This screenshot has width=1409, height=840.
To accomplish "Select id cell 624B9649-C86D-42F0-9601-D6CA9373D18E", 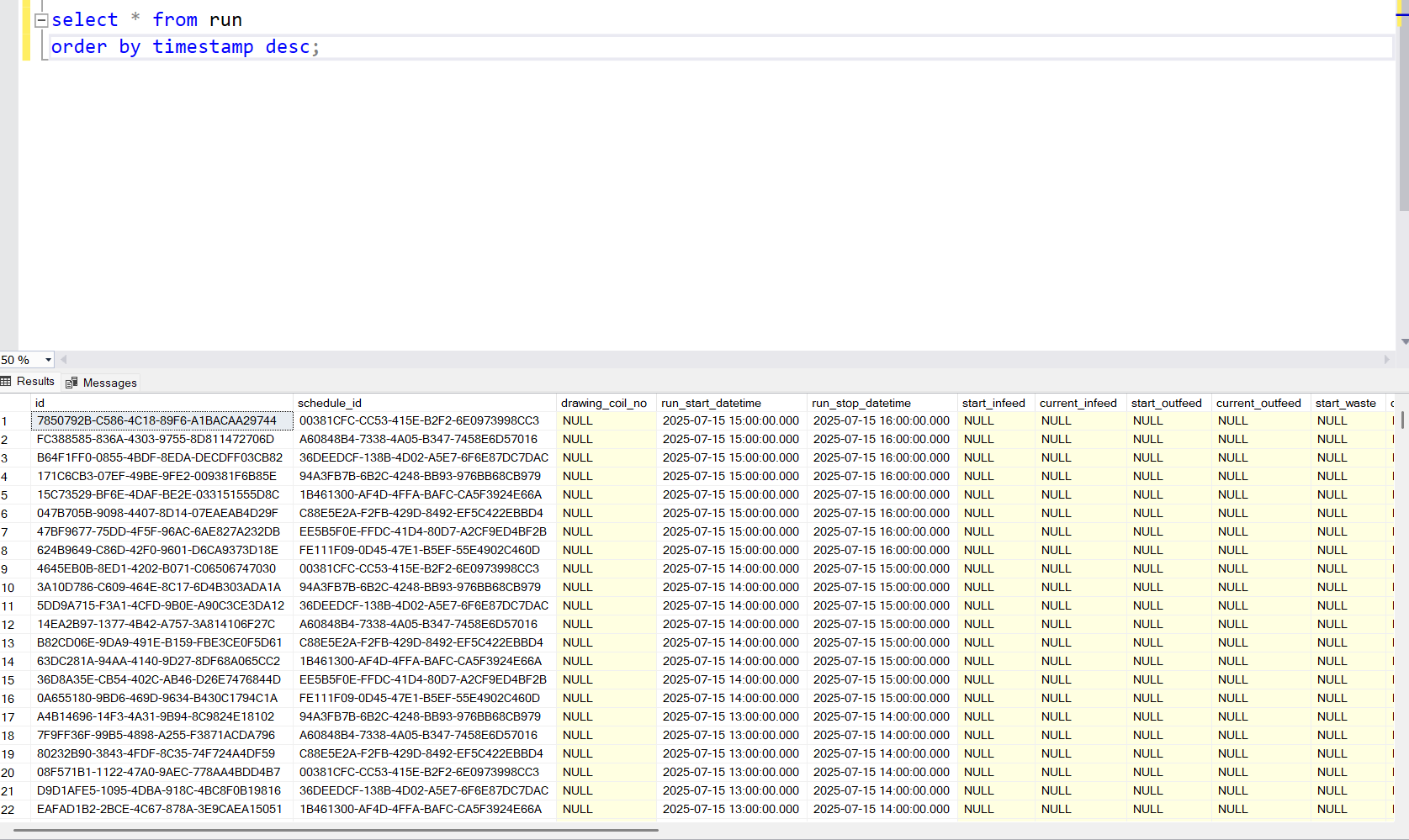I will pos(162,551).
